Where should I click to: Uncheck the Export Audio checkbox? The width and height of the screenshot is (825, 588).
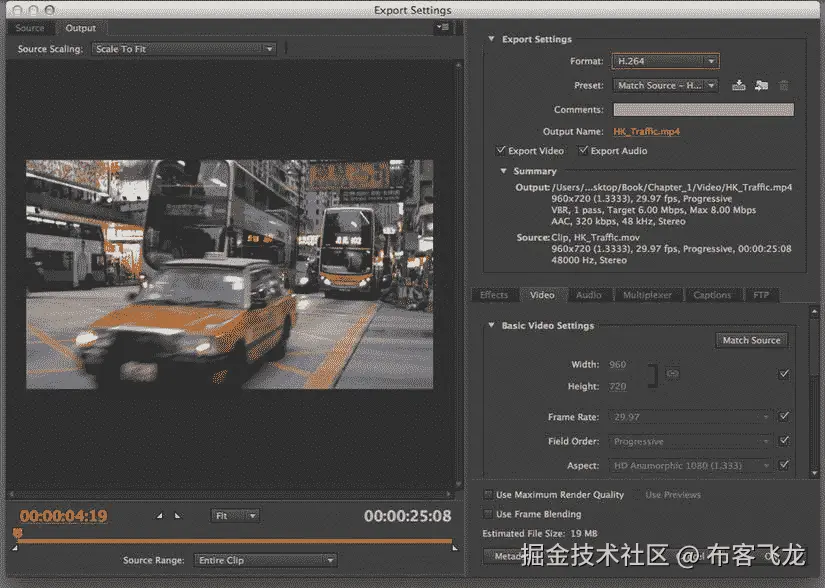(x=584, y=151)
